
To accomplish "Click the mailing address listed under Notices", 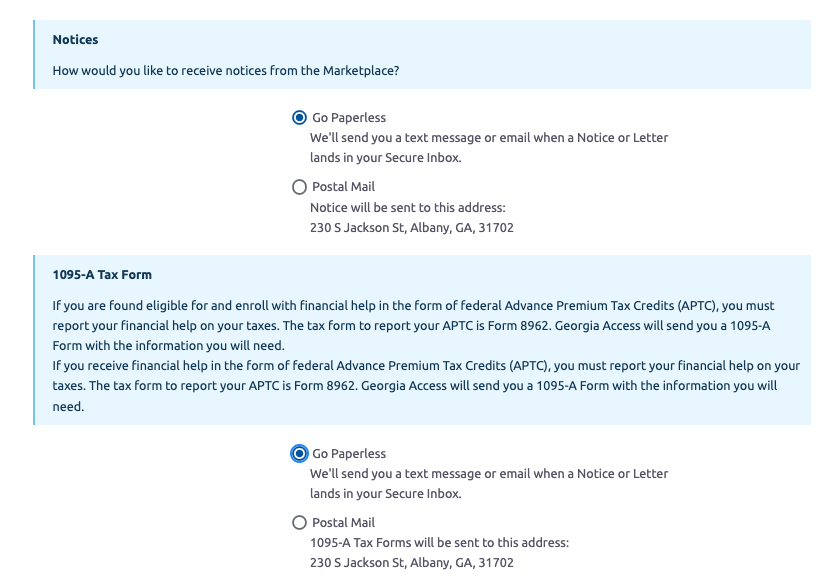I will click(412, 228).
